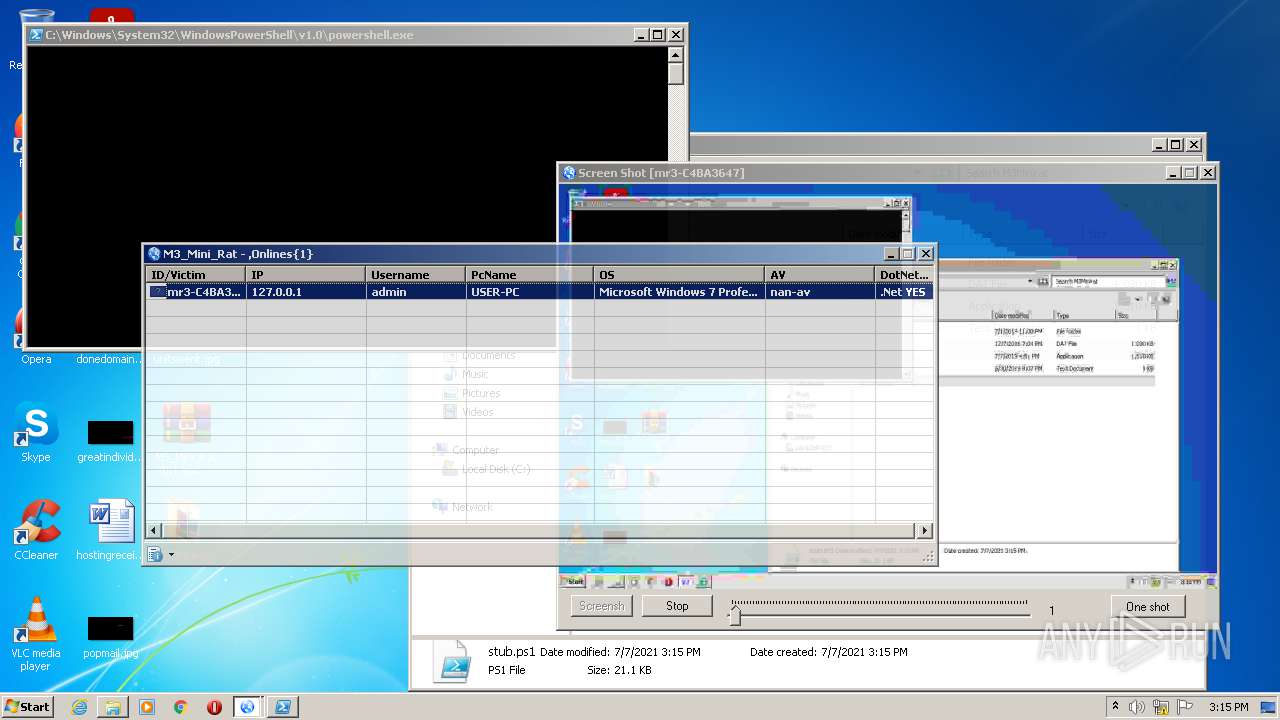Click OS cell Microsoft Windows 7 Profe...
This screenshot has width=1280, height=720.
pyautogui.click(x=680, y=292)
